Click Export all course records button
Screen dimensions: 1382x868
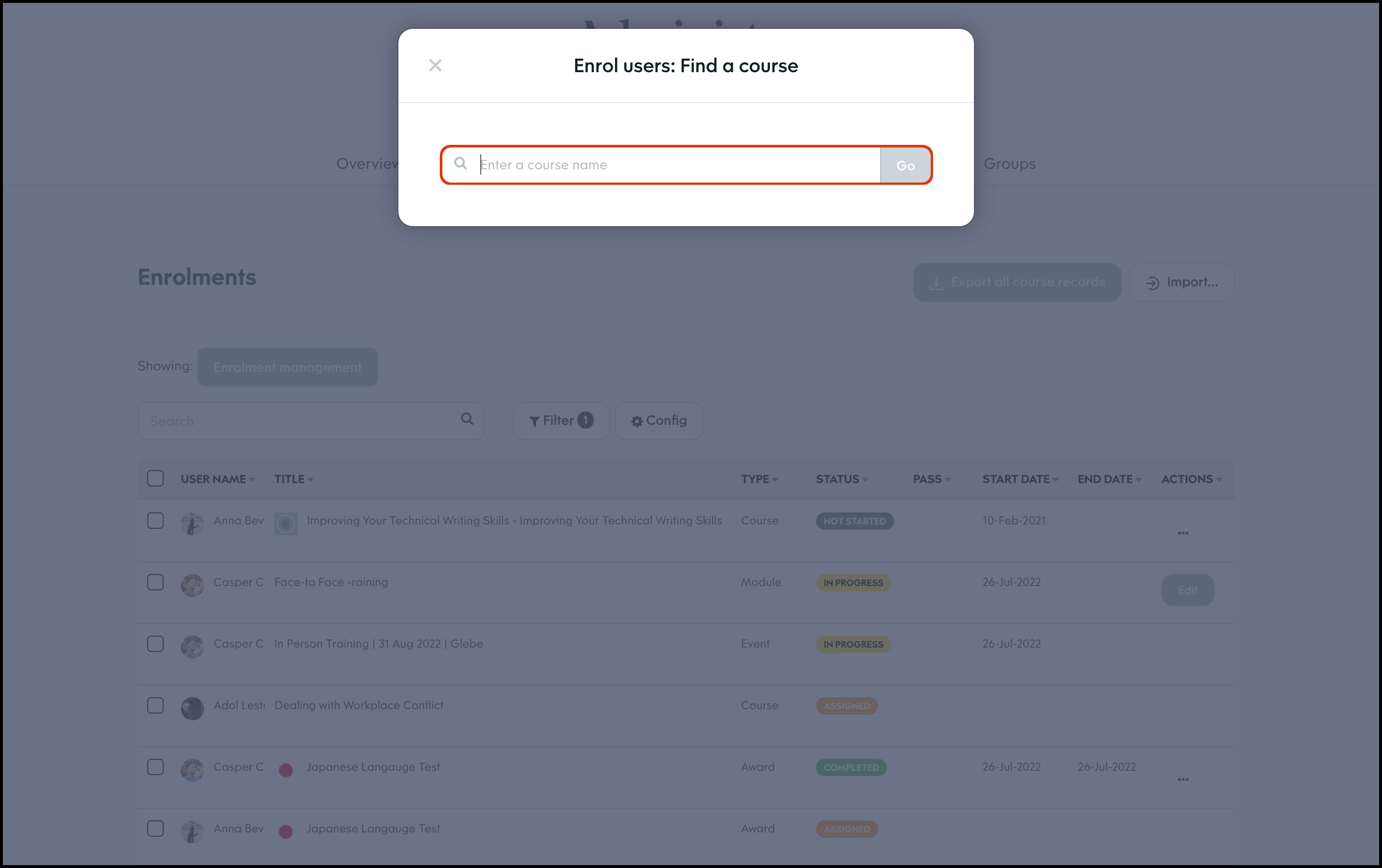[x=1016, y=282]
